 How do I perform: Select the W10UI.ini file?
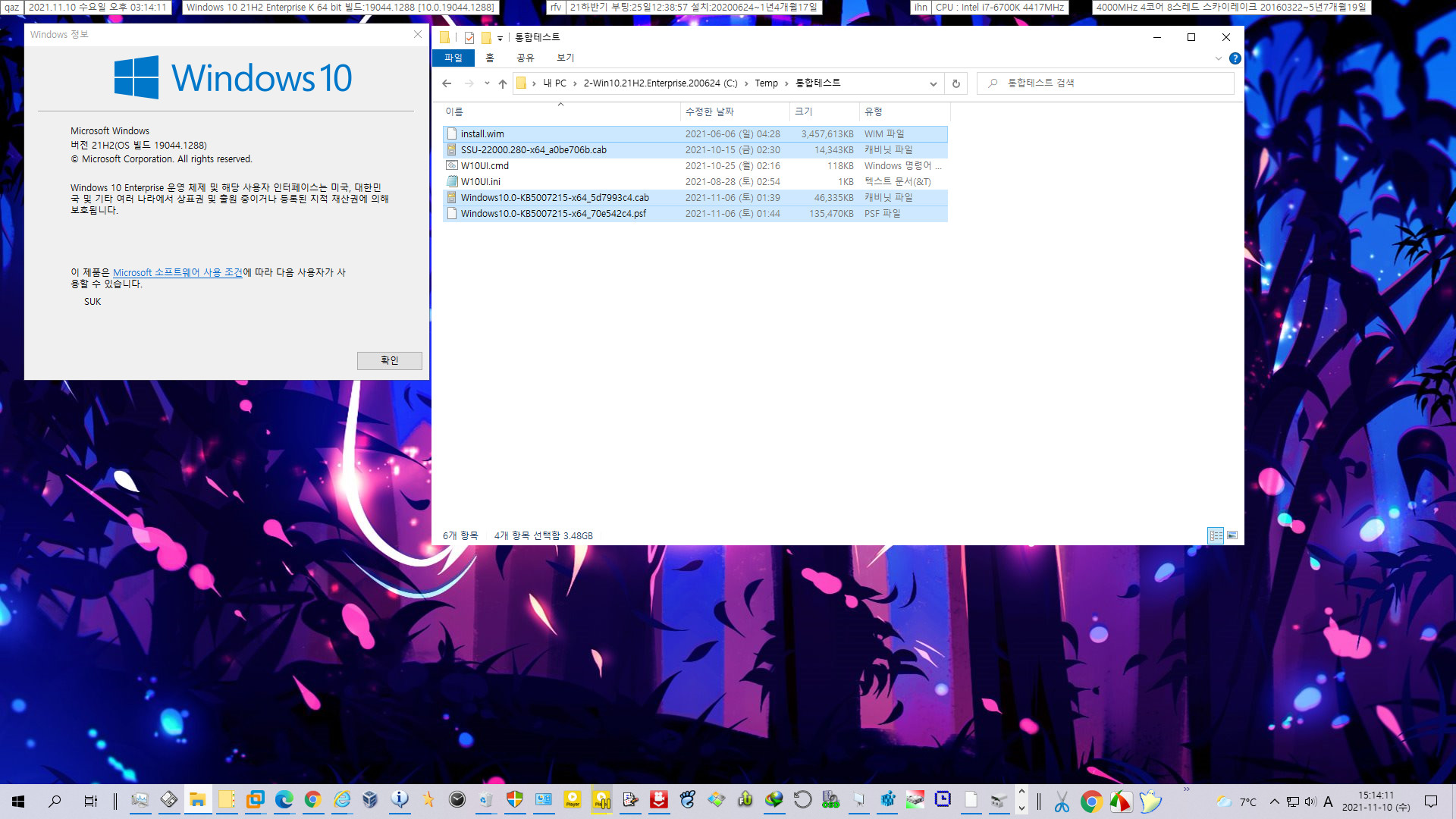coord(695,182)
